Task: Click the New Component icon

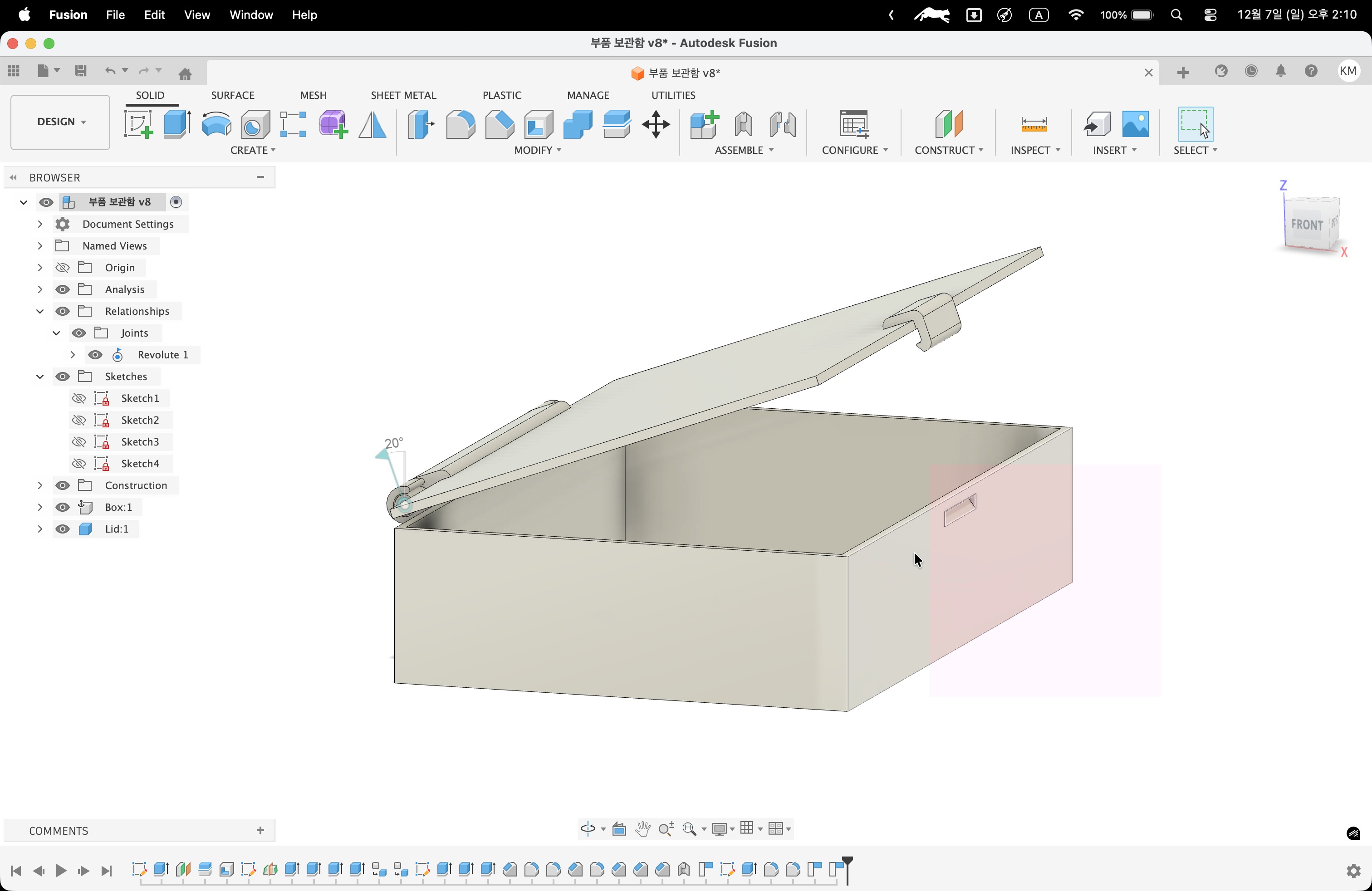Action: click(705, 124)
